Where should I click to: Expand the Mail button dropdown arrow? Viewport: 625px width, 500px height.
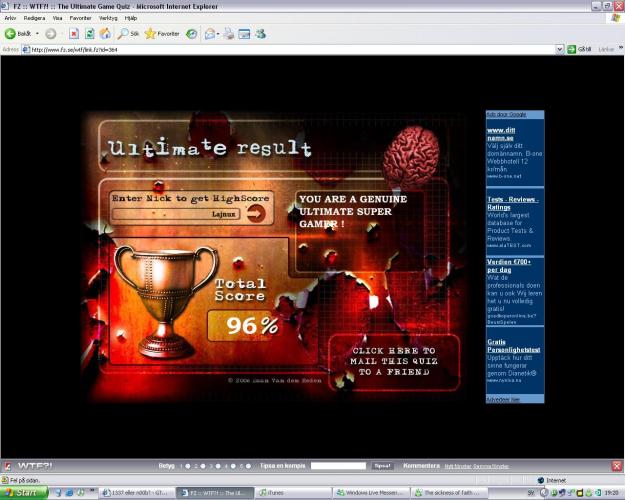coord(218,34)
